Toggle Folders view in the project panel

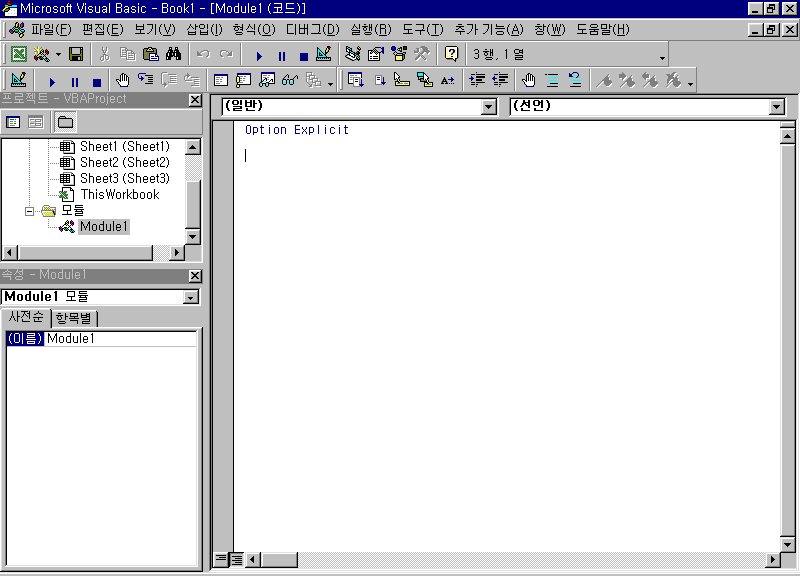tap(65, 122)
